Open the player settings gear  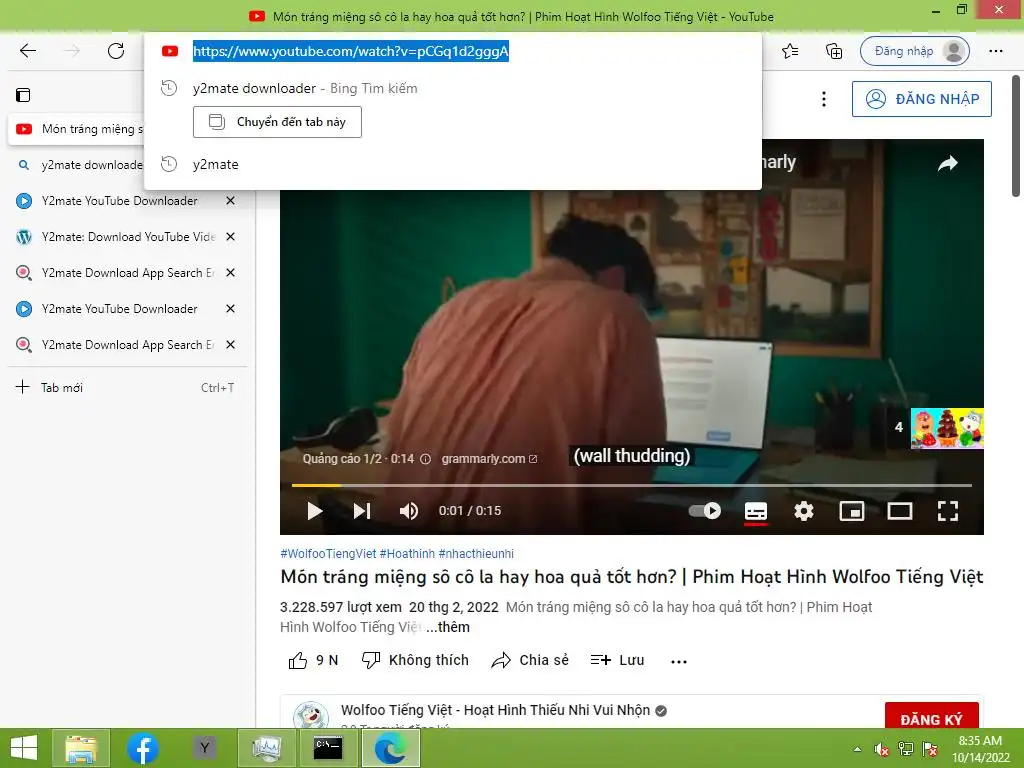click(x=803, y=511)
